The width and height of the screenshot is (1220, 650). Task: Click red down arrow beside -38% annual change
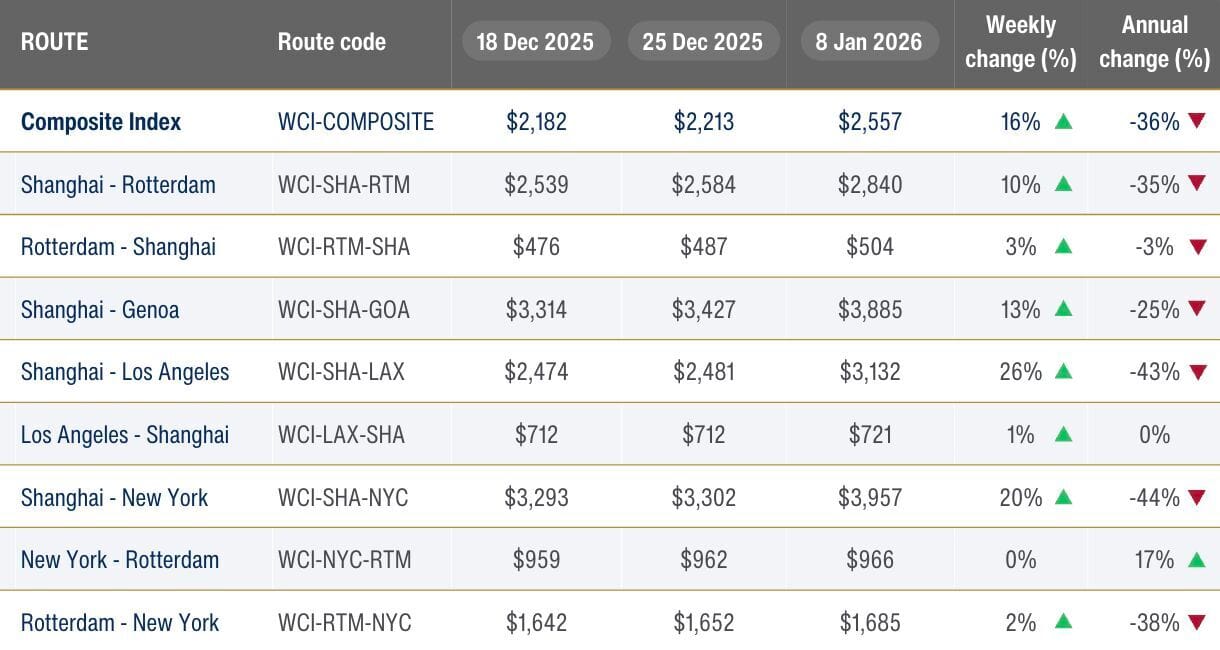(x=1196, y=622)
